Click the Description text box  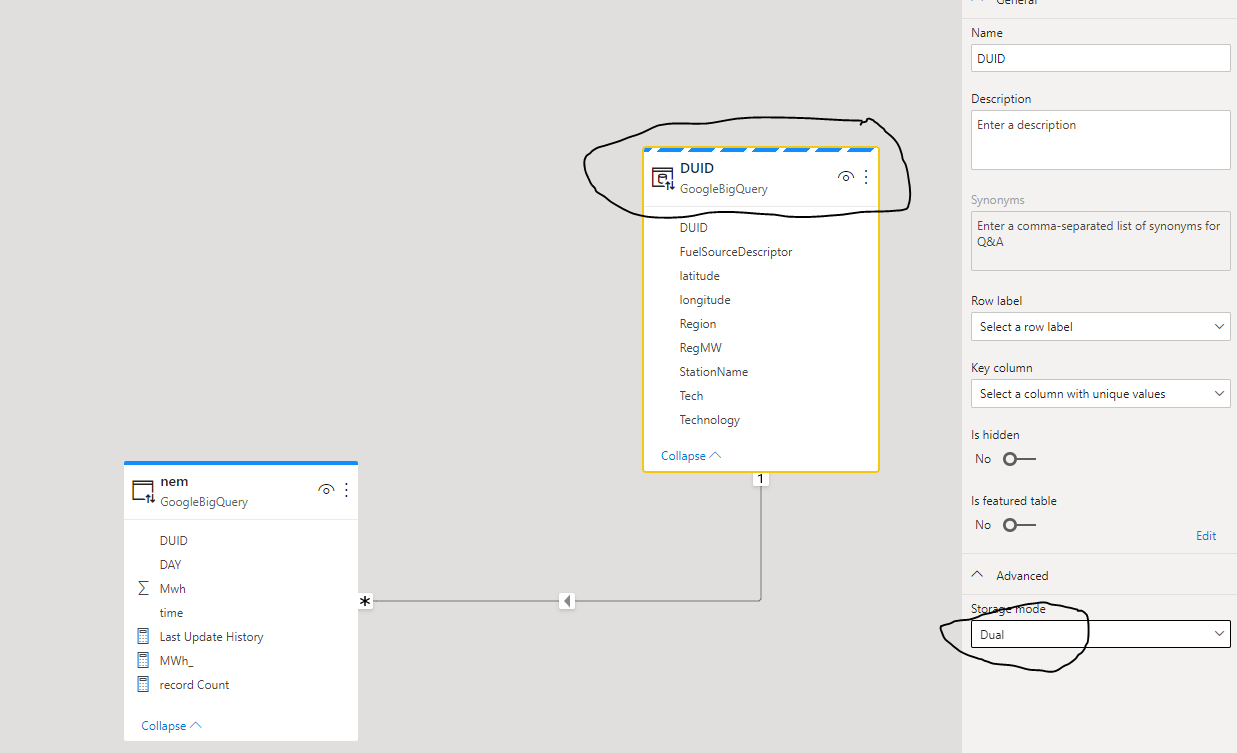pos(1100,140)
